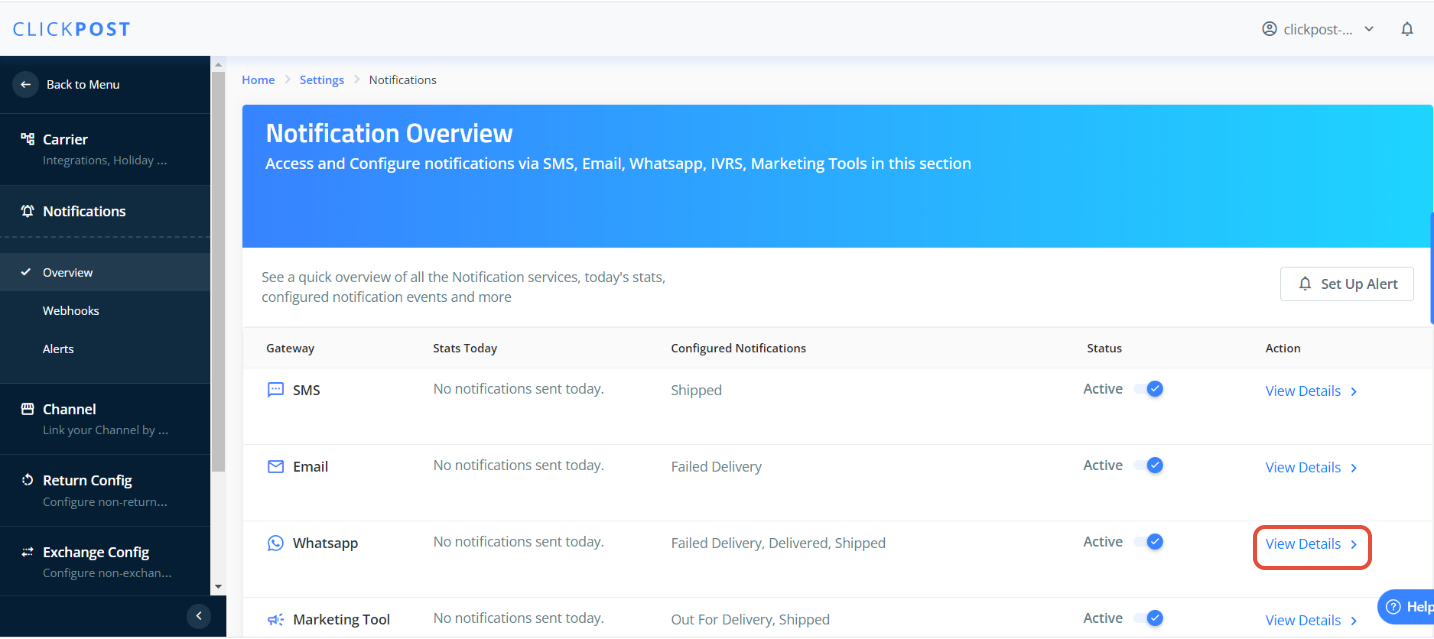Toggle the Marketing Tool Active switch
This screenshot has width=1434, height=639.
point(1148,618)
